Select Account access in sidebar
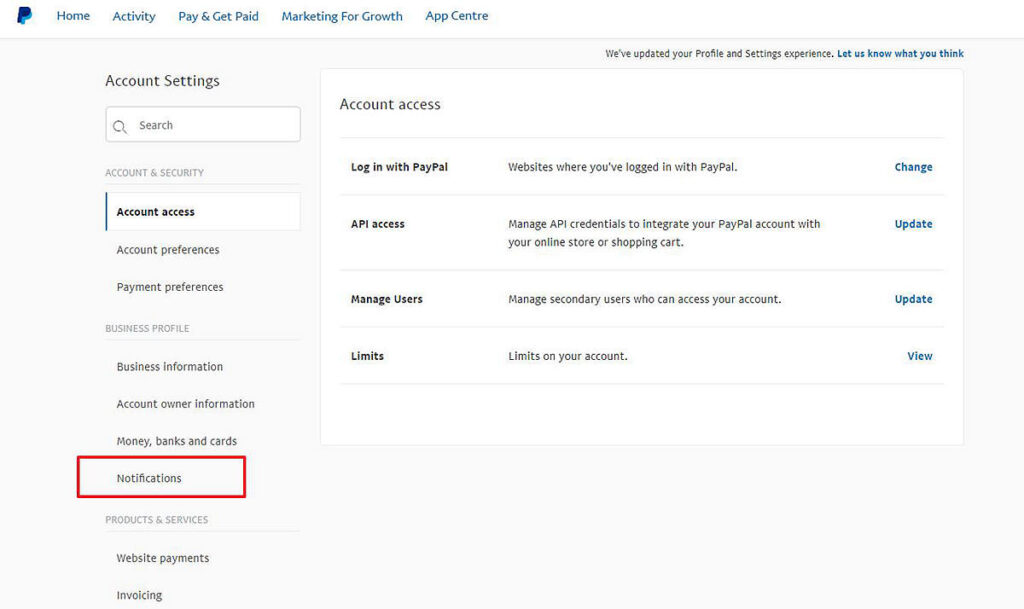The image size is (1024, 609). (203, 211)
